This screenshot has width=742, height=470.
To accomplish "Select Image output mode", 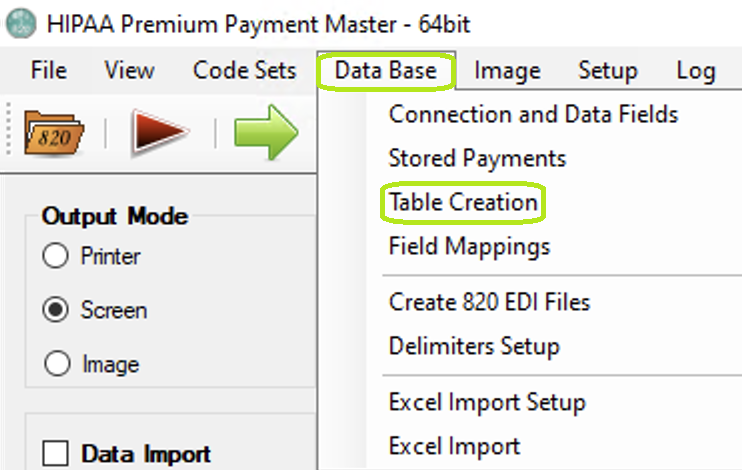I will 57,364.
